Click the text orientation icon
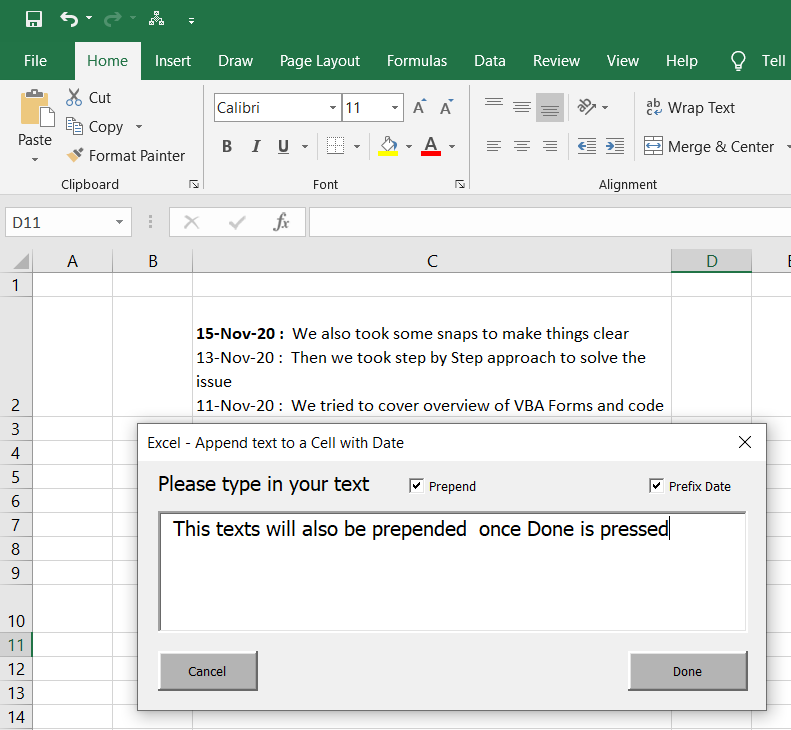The width and height of the screenshot is (791, 730). click(587, 107)
